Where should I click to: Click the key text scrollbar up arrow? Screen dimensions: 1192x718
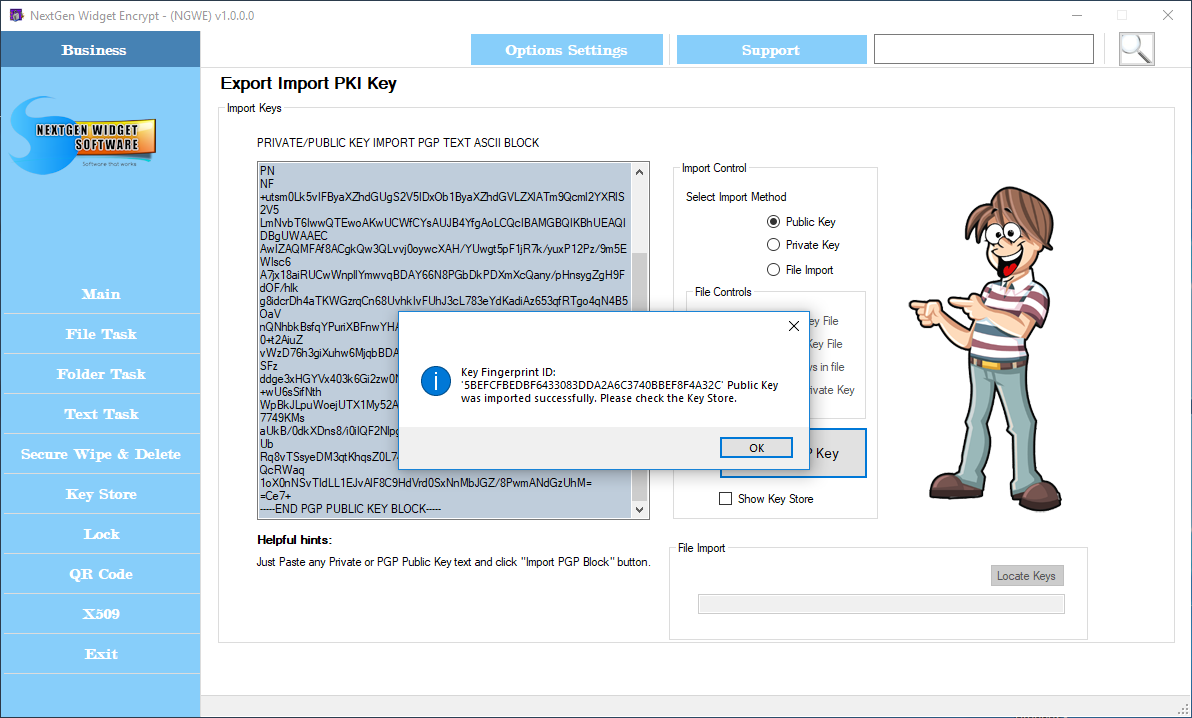pyautogui.click(x=639, y=172)
